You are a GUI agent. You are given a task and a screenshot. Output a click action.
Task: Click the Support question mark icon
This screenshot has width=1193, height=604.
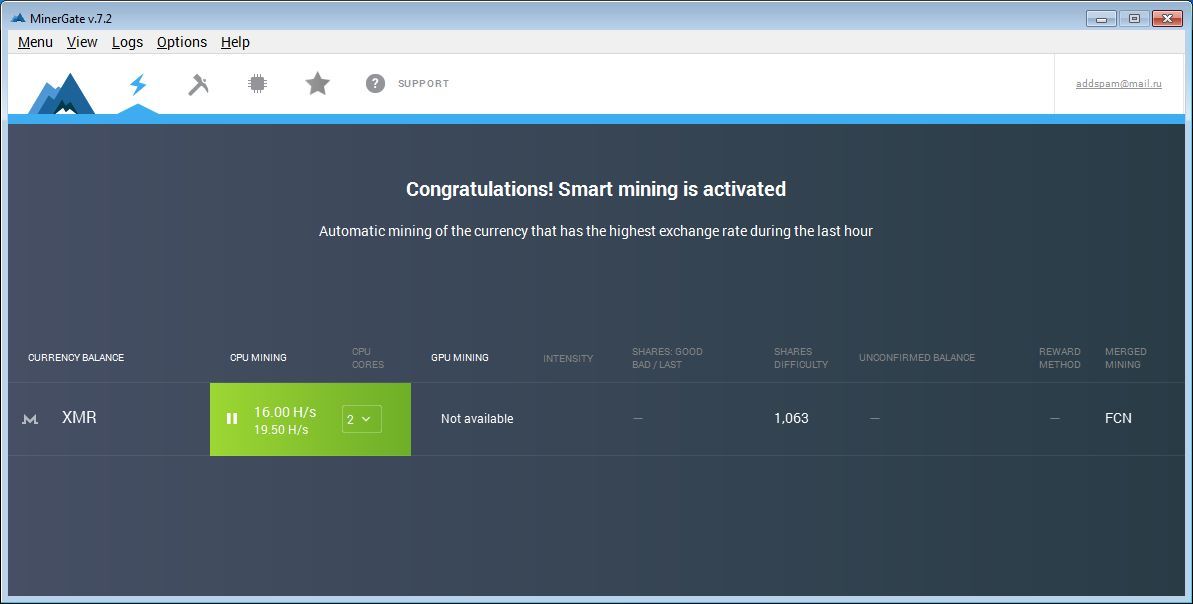(375, 84)
